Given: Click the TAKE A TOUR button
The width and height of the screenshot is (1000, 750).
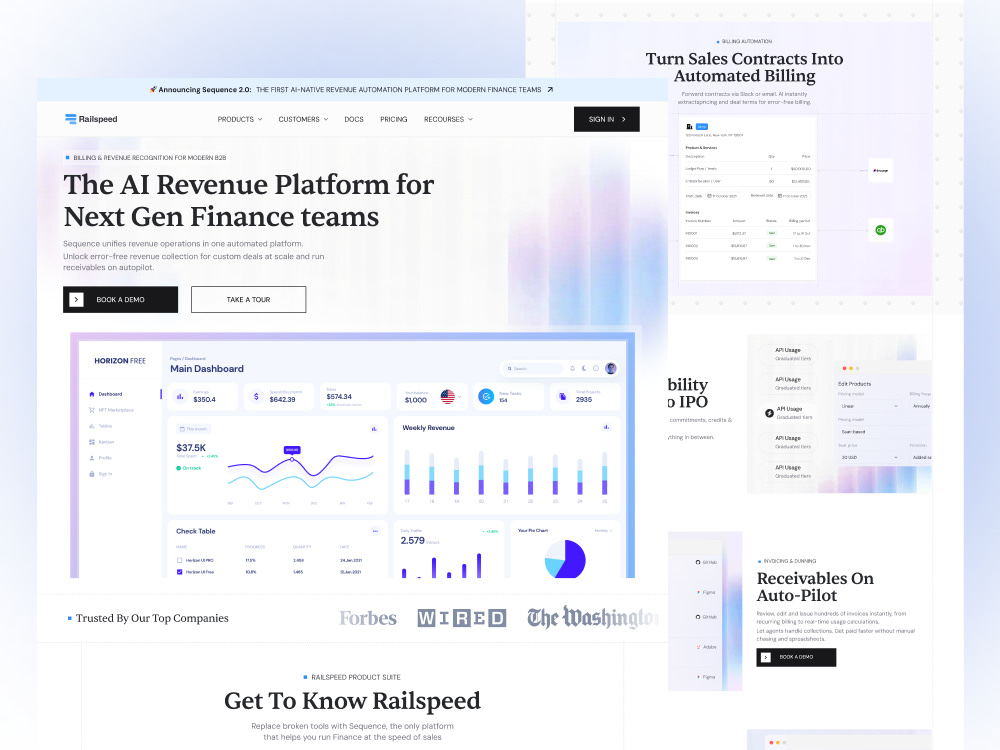Looking at the screenshot, I should 249,300.
